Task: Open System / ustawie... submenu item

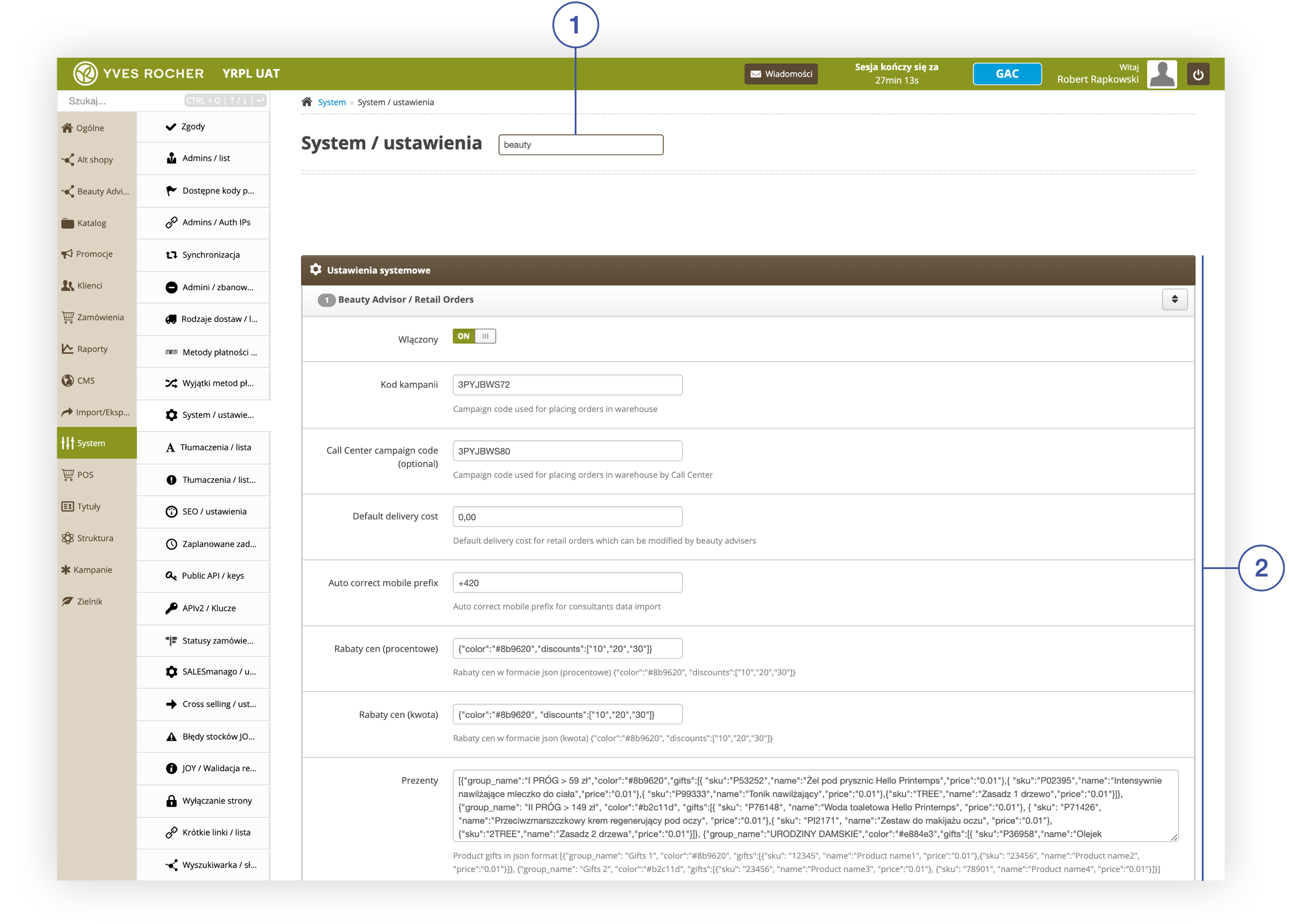Action: tap(203, 415)
